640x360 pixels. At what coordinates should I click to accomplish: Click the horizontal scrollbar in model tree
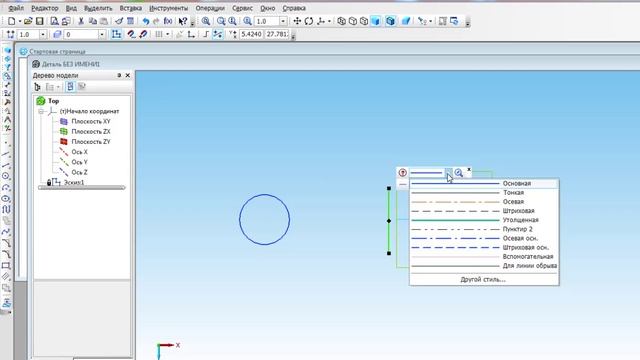click(82, 188)
